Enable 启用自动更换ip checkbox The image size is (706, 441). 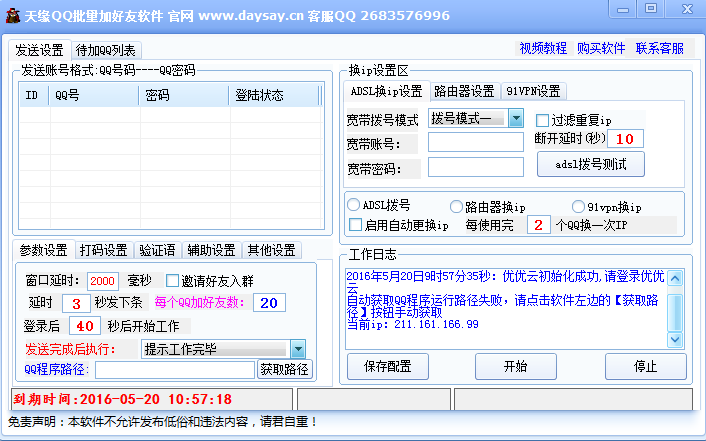click(x=355, y=225)
